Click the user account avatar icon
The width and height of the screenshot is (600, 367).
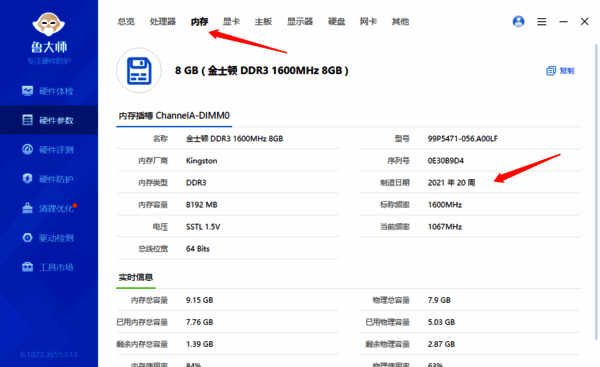[518, 21]
